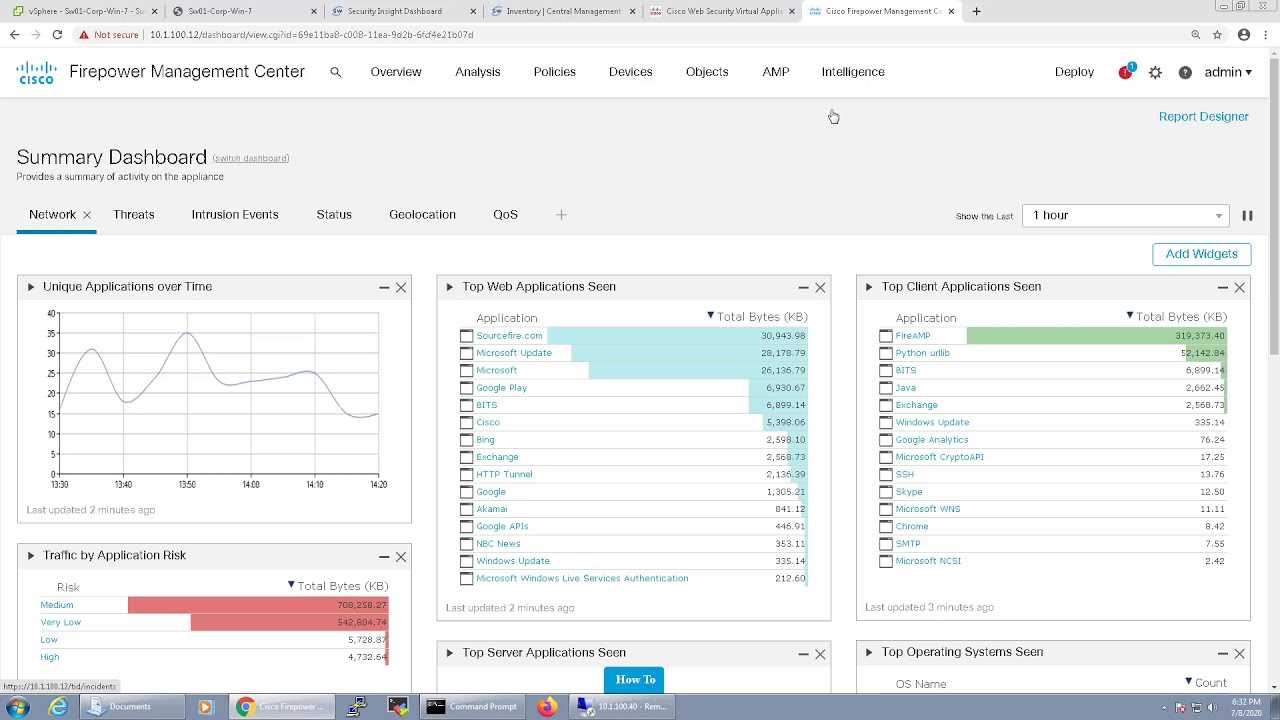
Task: Expand the Top Client Applications Seen widget arrow
Action: (868, 287)
